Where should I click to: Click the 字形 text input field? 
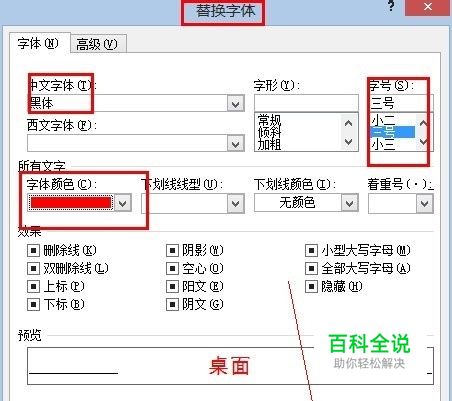point(306,103)
